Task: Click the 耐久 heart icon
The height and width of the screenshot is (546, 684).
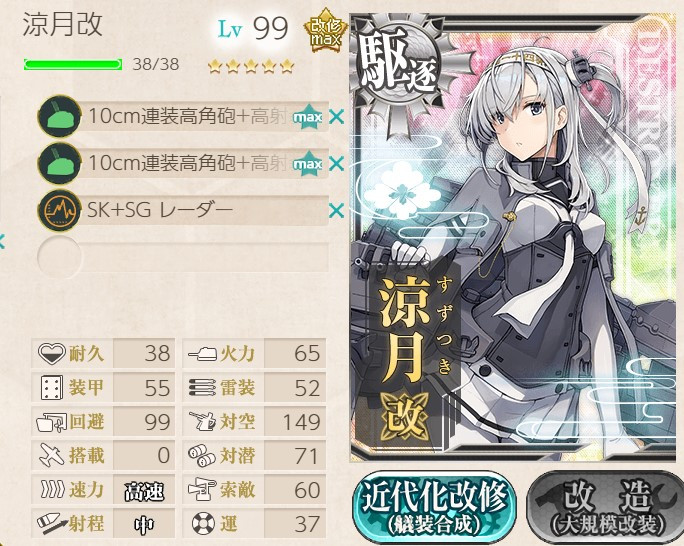Action: [x=51, y=353]
